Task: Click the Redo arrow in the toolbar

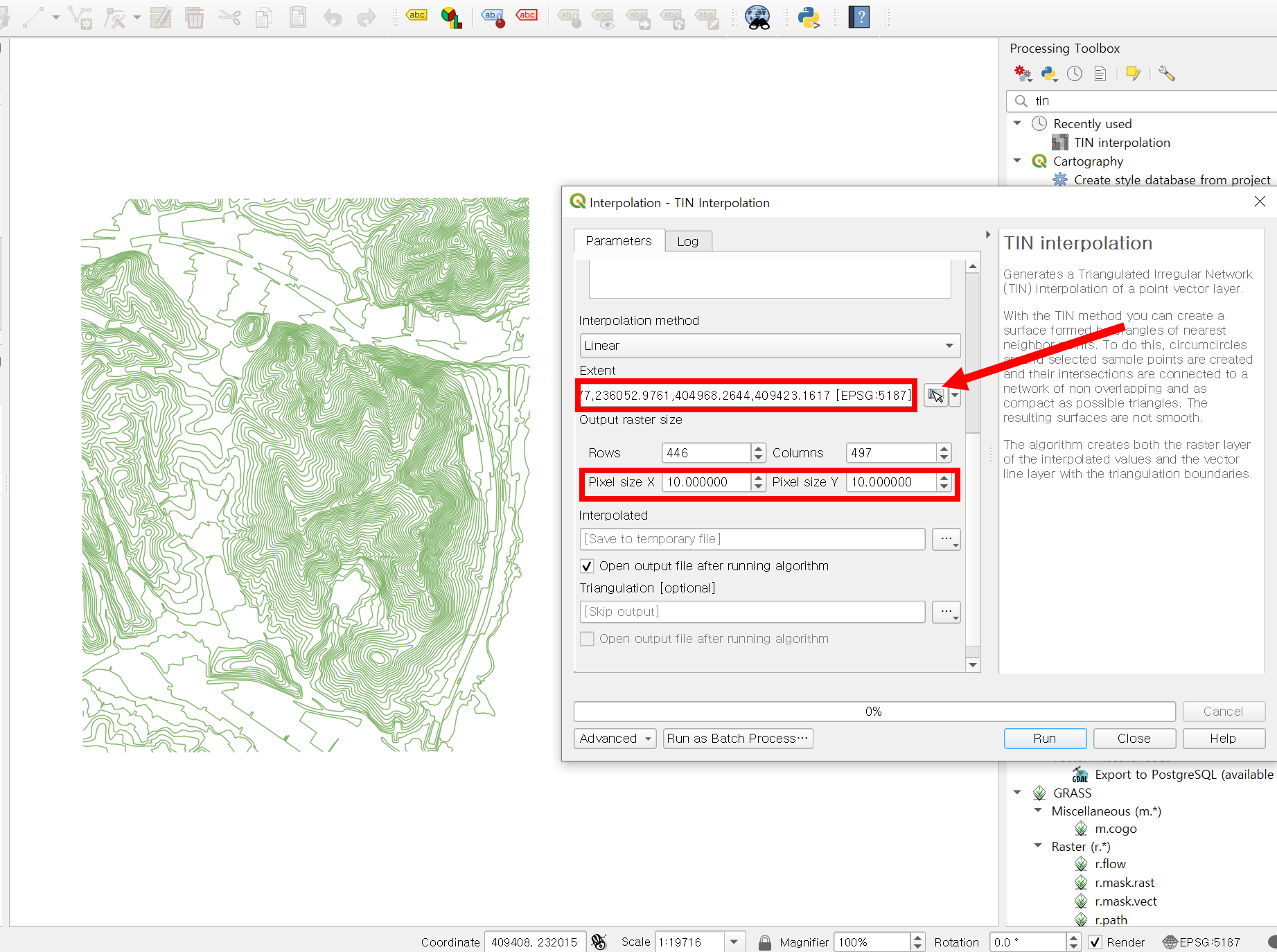Action: (366, 17)
